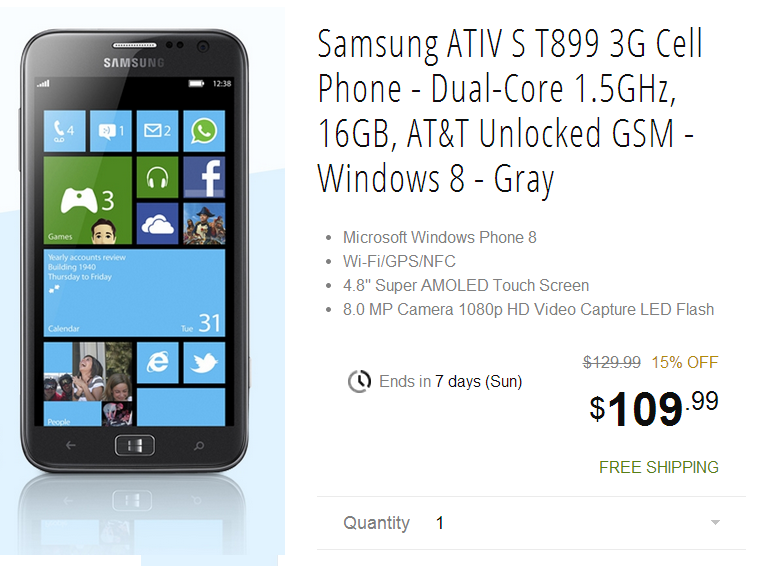Click the Quantity dropdown arrow

coord(715,523)
